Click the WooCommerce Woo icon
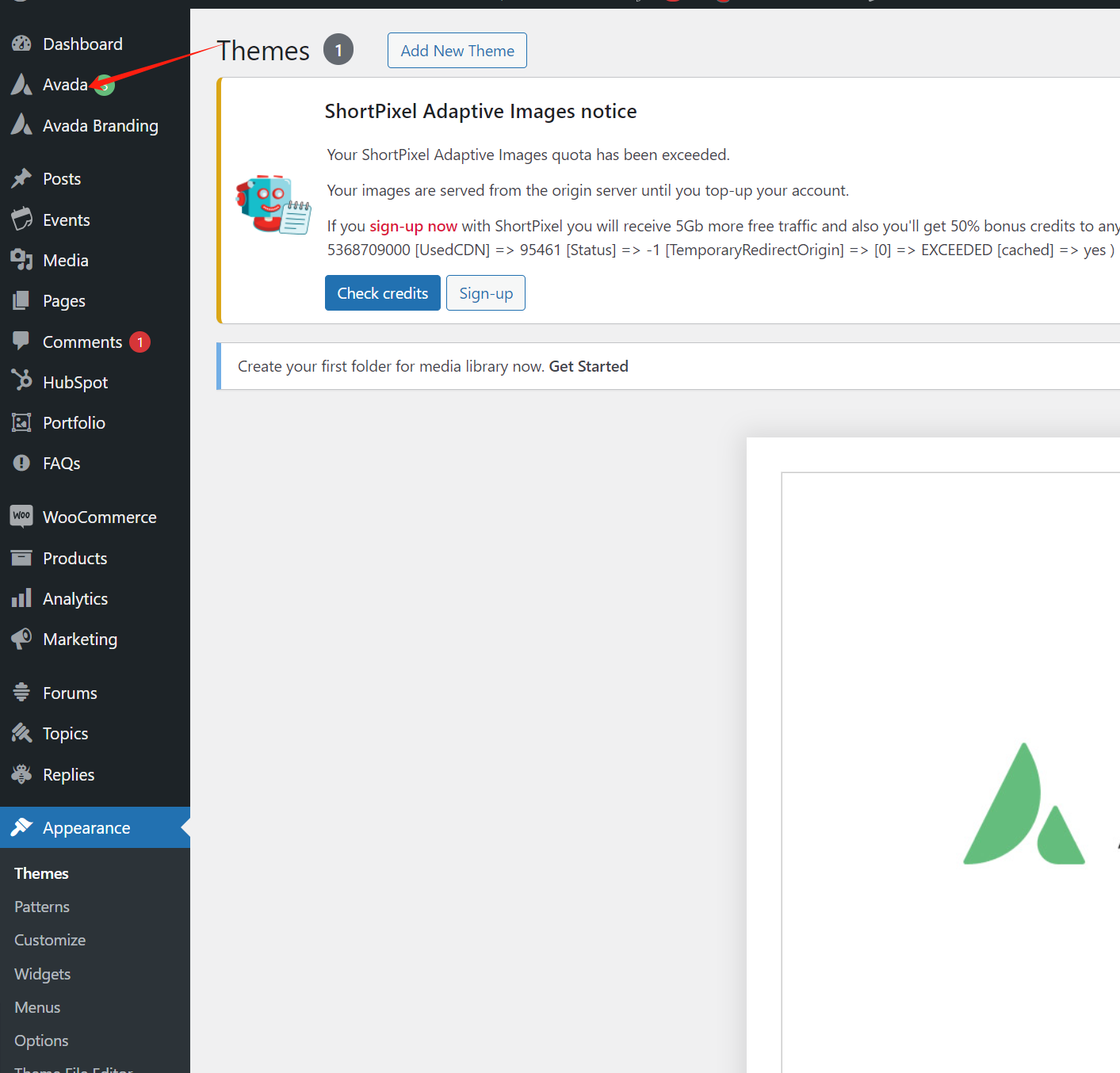Viewport: 1120px width, 1073px height. pyautogui.click(x=21, y=516)
